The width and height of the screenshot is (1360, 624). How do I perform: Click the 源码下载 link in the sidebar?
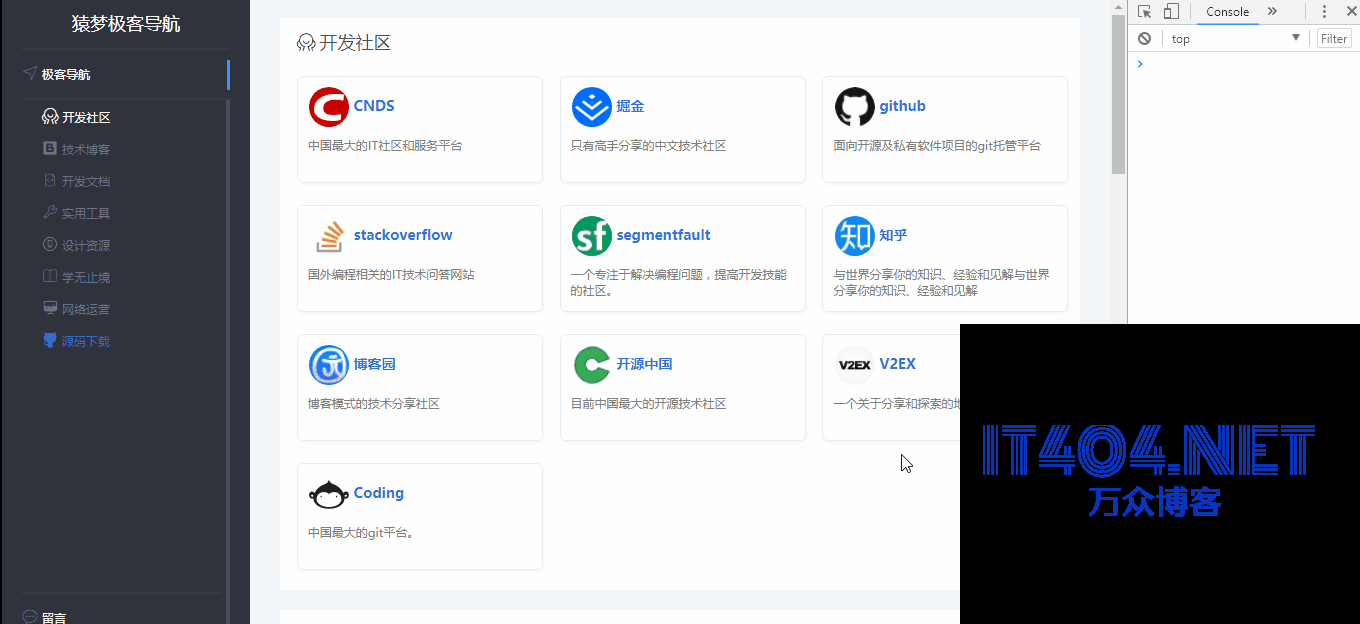pyautogui.click(x=86, y=341)
